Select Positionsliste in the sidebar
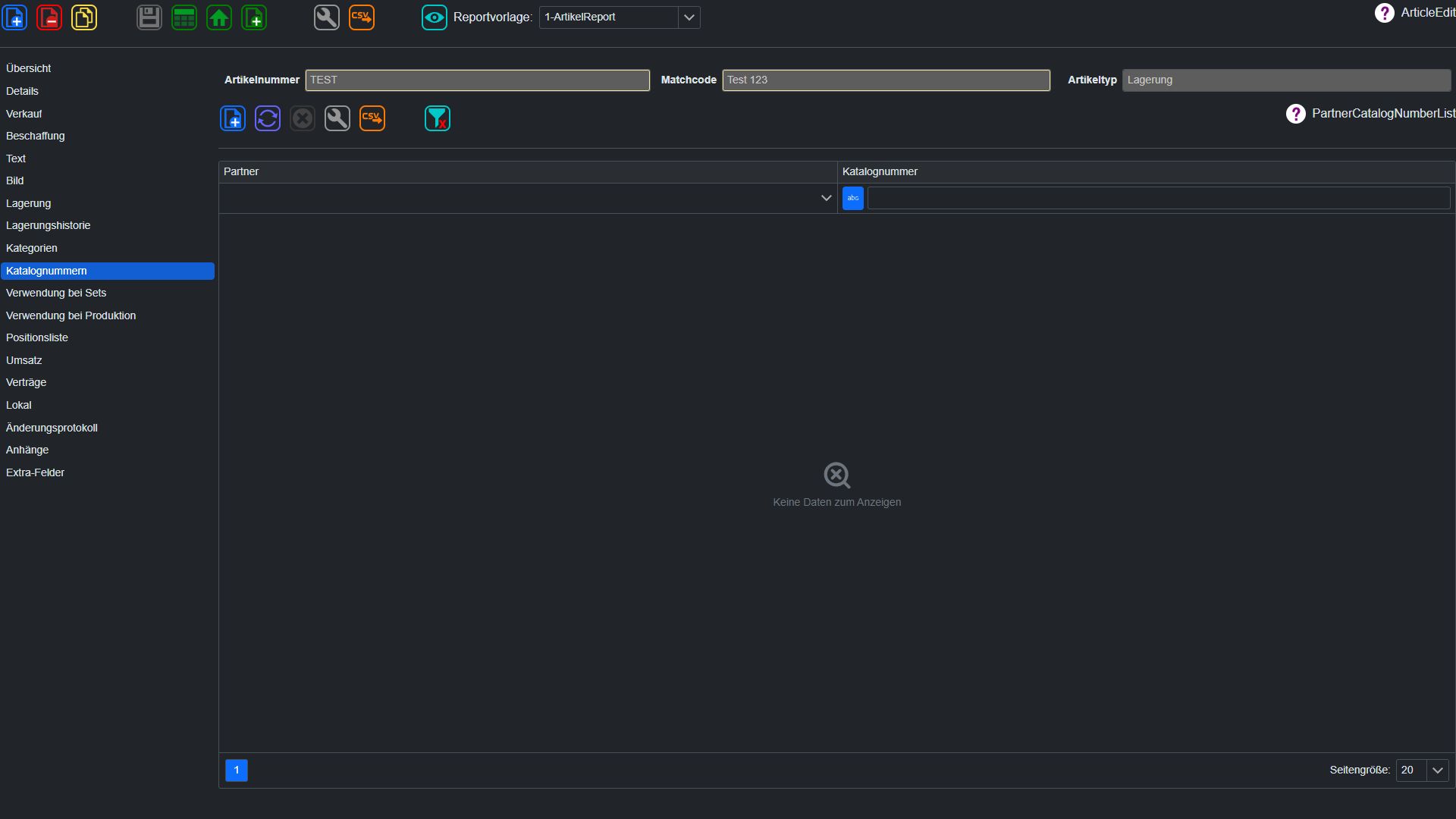The width and height of the screenshot is (1456, 819). tap(108, 337)
